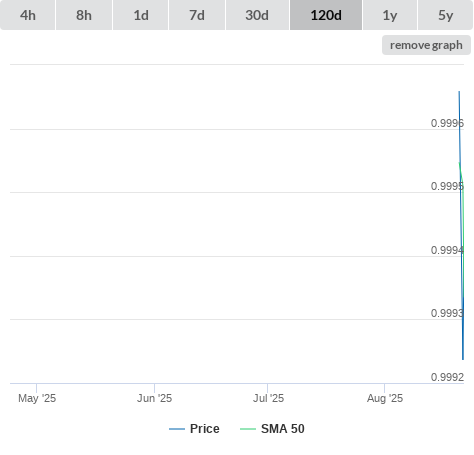Select the 8h time range tab
Screen dimensions: 474x455
84,15
